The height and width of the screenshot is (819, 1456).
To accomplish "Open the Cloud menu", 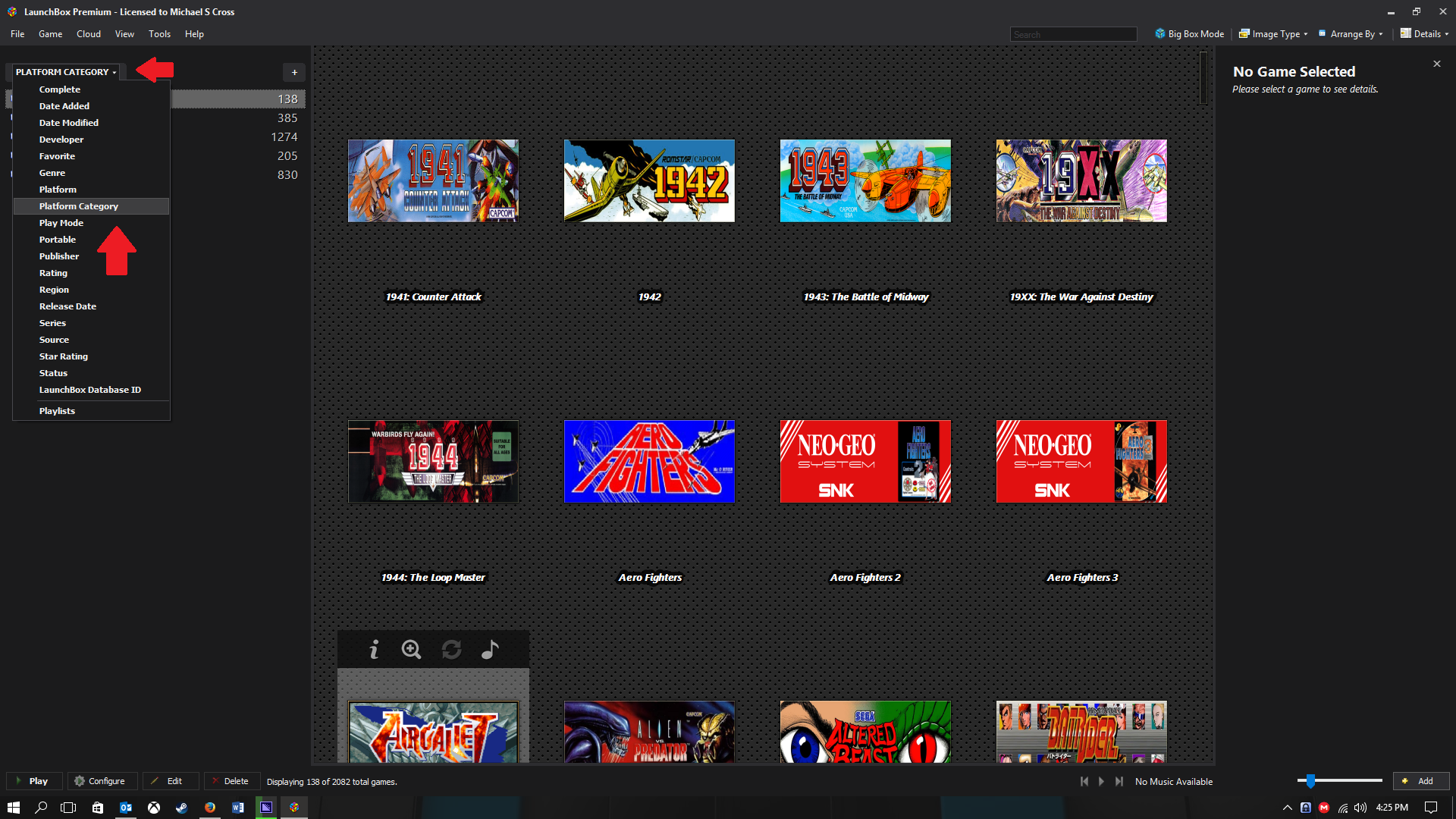I will pos(89,34).
